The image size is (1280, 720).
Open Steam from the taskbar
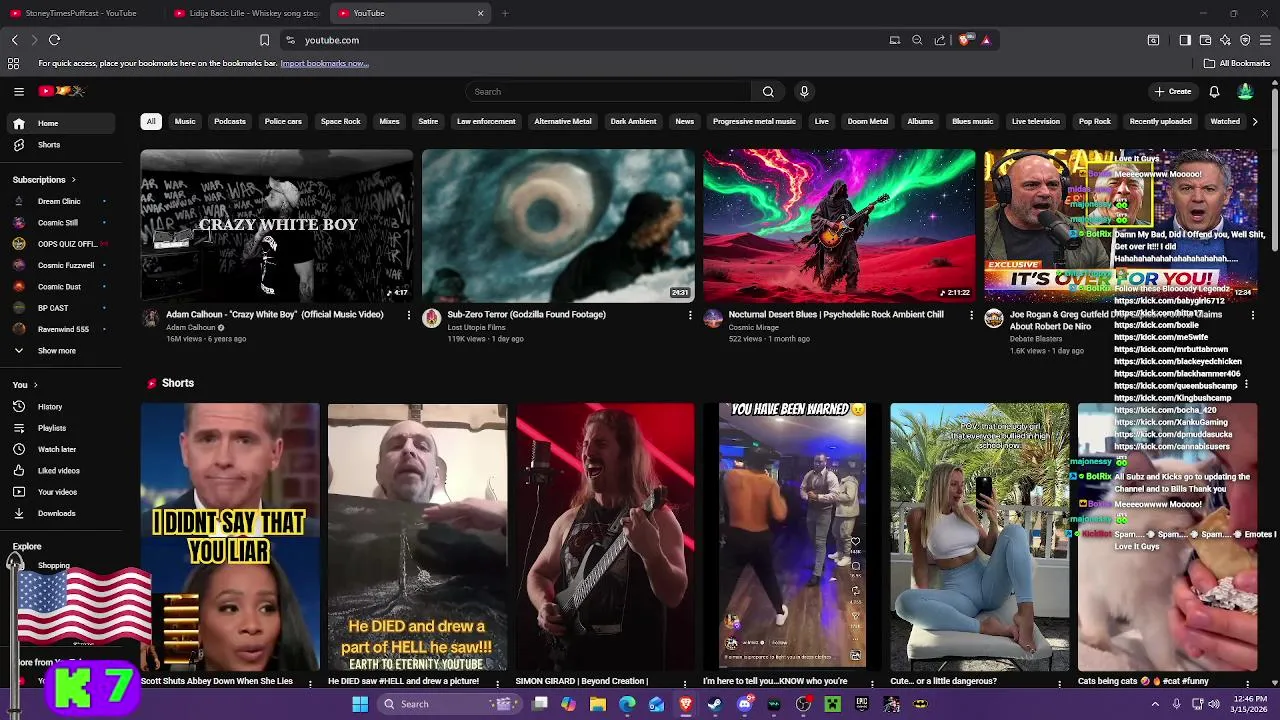pos(714,704)
